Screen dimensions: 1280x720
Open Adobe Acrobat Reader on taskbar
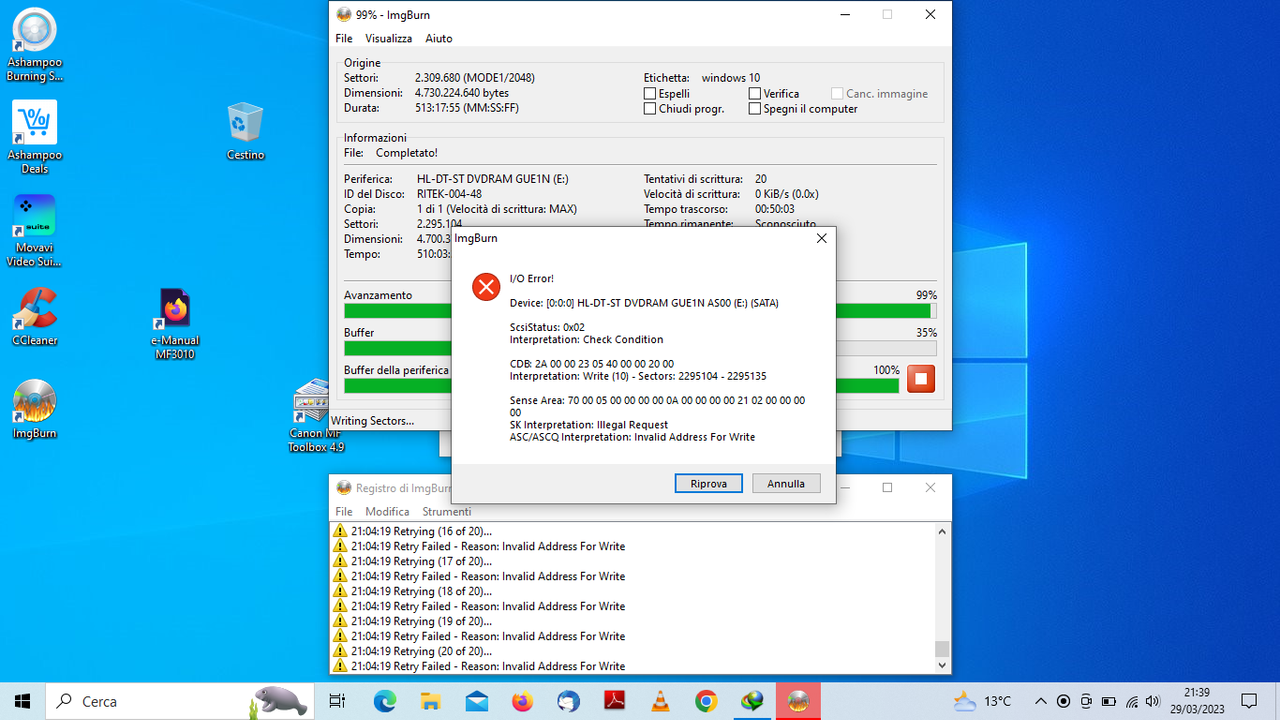click(614, 701)
